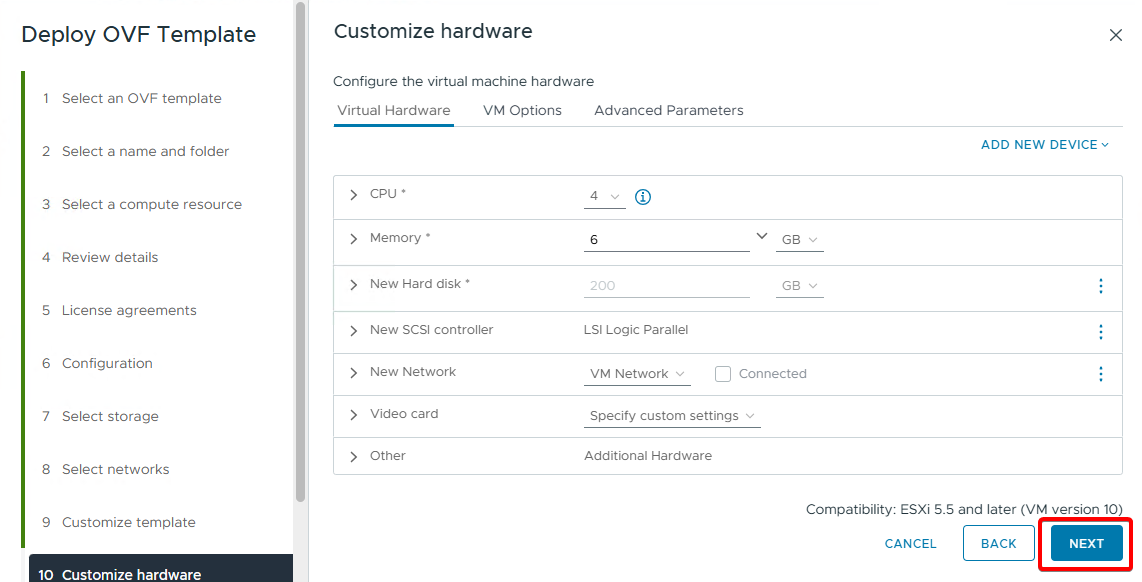Switch to the VM Options tab
1142x582 pixels.
[522, 111]
